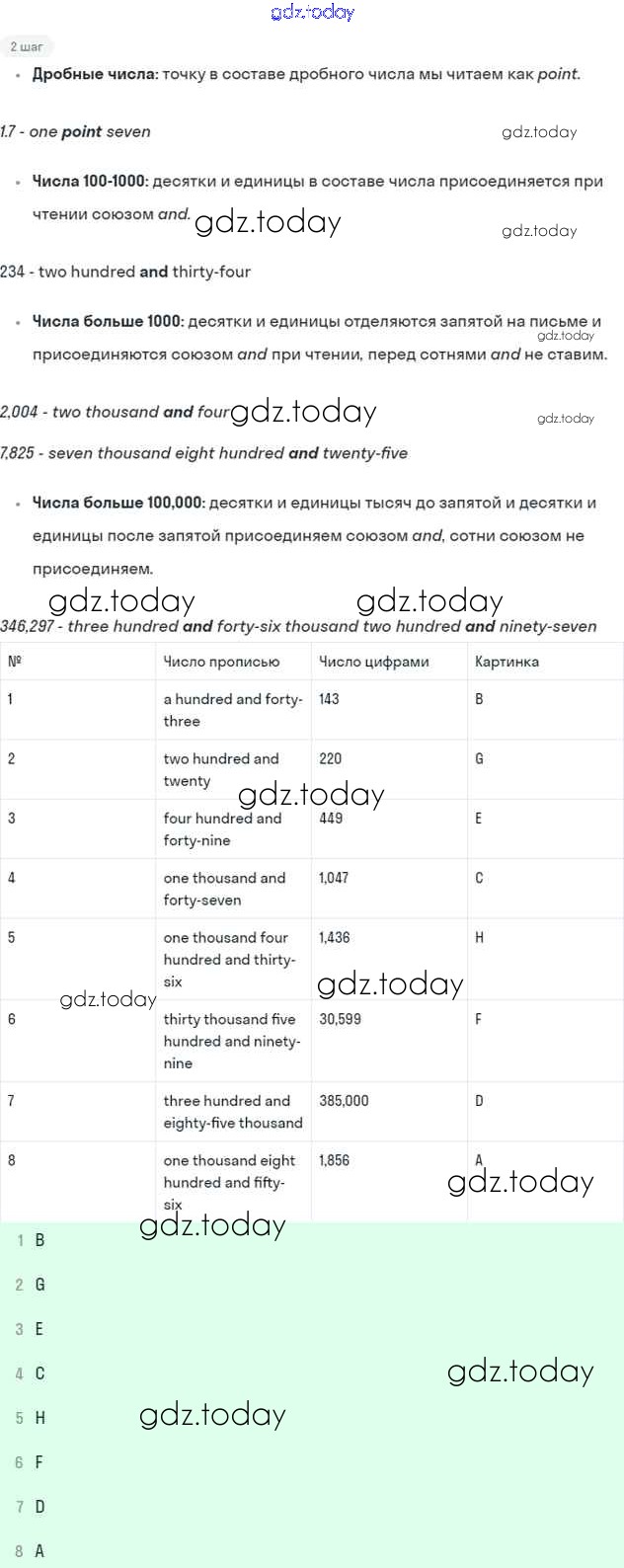Click the "three hundred and eighty-five thousand" cell
This screenshot has width=624, height=1568.
[x=233, y=1112]
